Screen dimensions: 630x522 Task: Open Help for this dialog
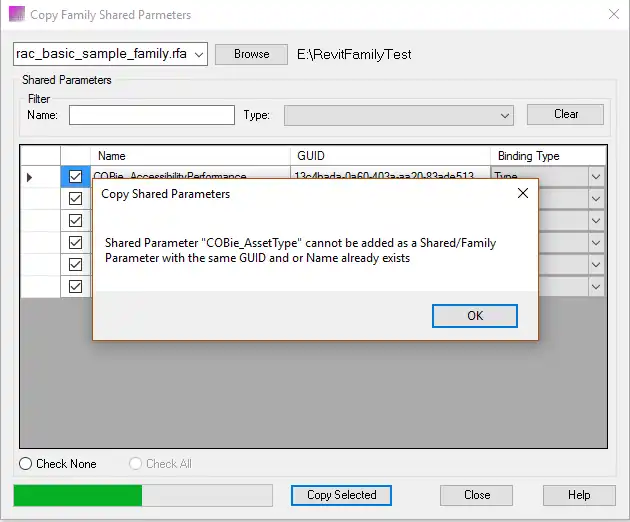pos(578,495)
